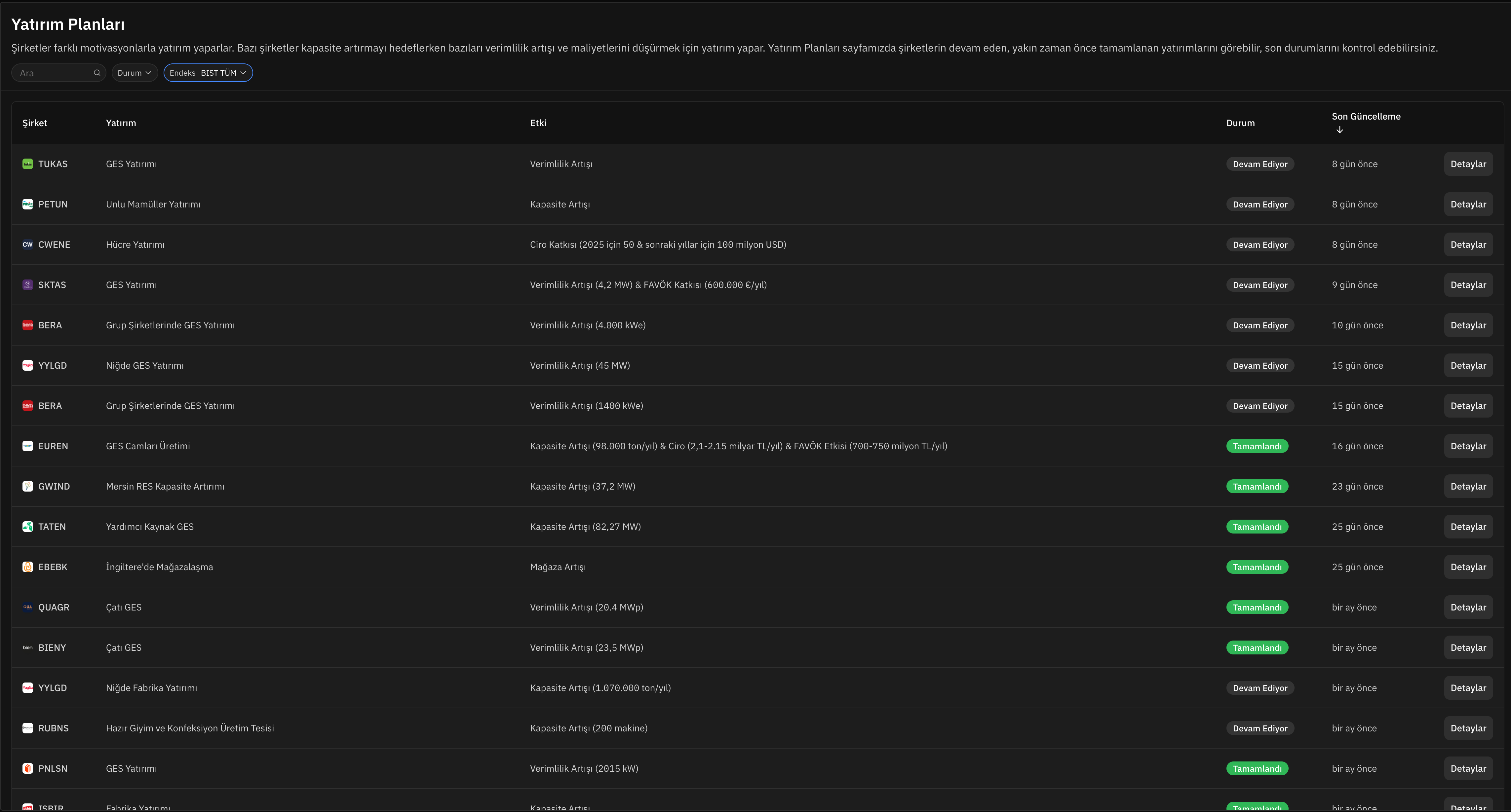Screen dimensions: 1511x812
Task: Select the EBEBK ticker text
Action: coord(53,567)
